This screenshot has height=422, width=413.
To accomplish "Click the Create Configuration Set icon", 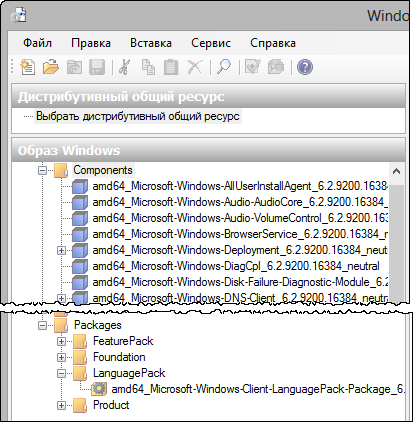I will point(276,67).
